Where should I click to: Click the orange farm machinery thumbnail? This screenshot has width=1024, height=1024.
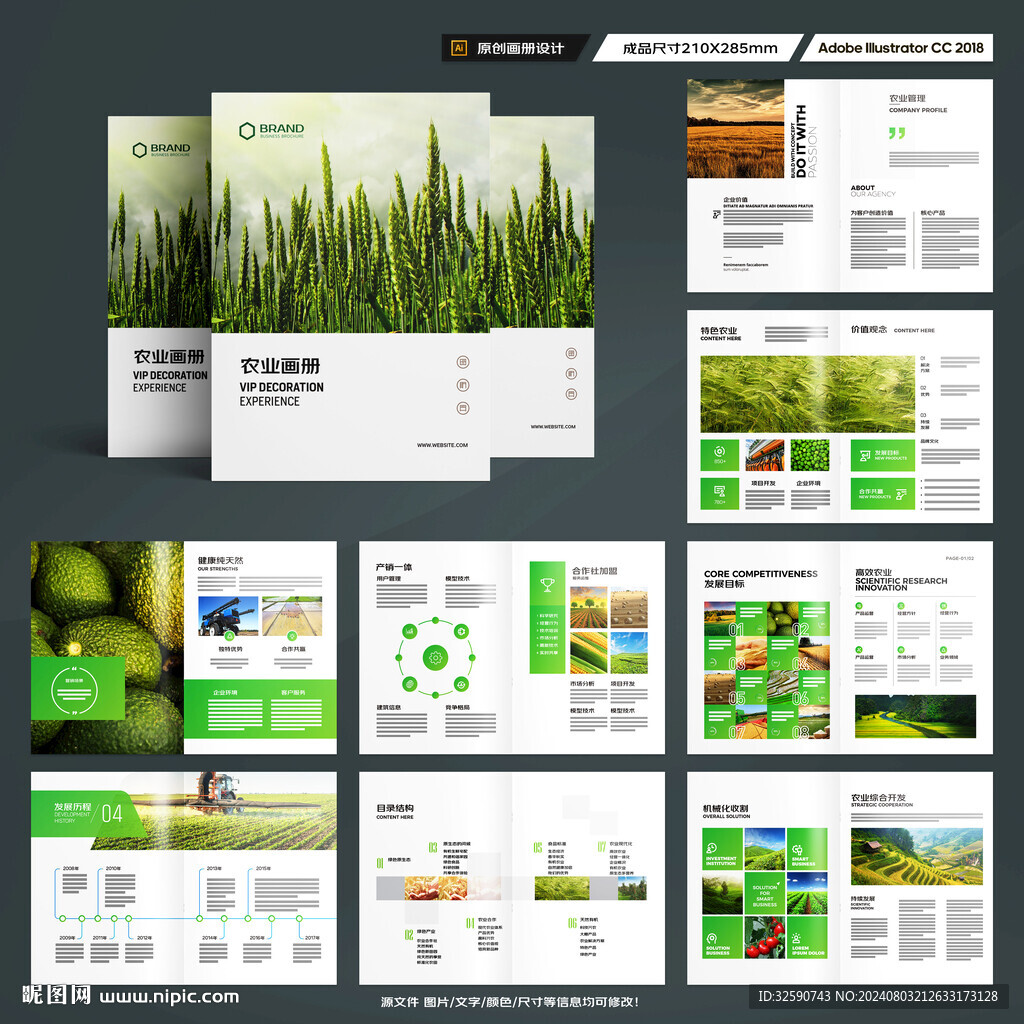click(765, 455)
